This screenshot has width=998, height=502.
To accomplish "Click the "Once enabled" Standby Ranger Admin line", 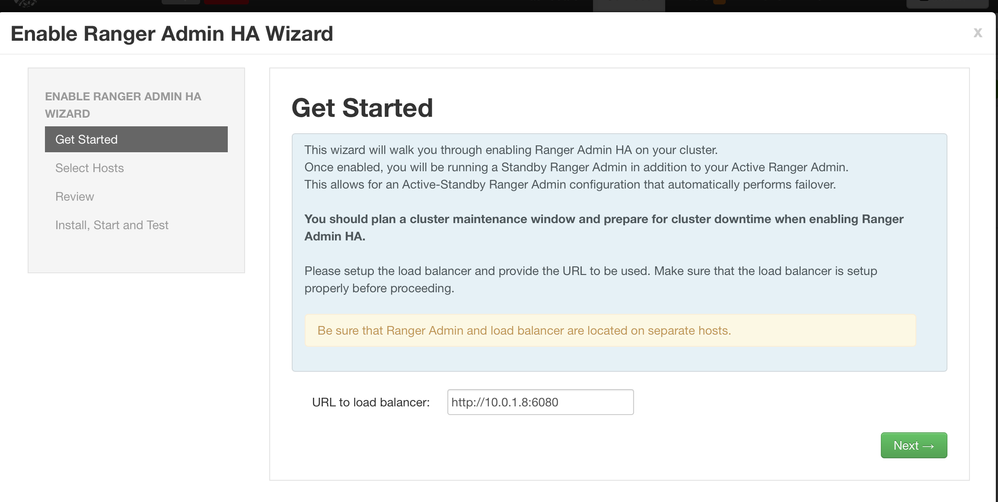I will 576,167.
